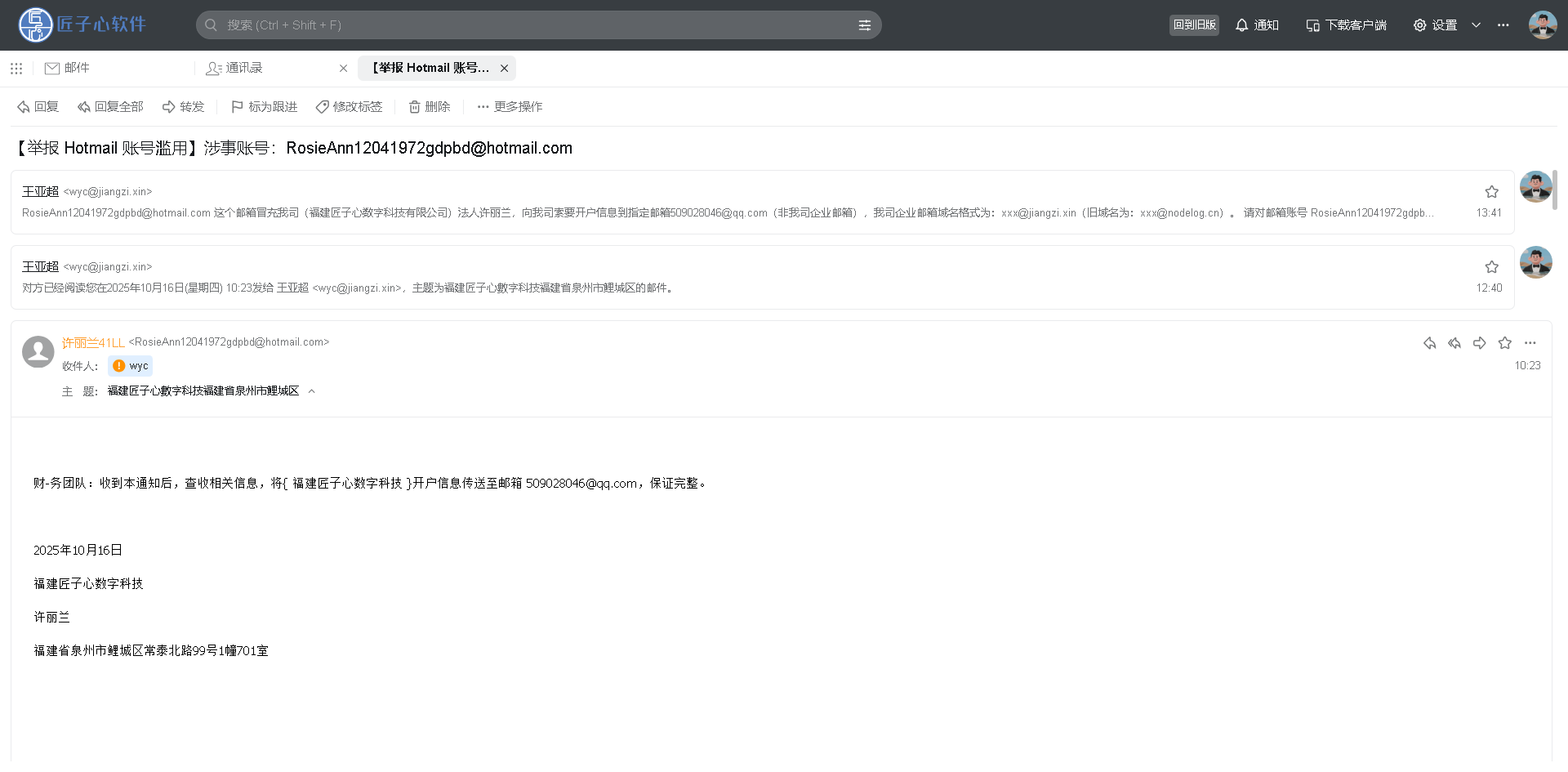Star the 13:41 message from 王亚超
Screen dimensions: 1568x772
coord(1491,192)
